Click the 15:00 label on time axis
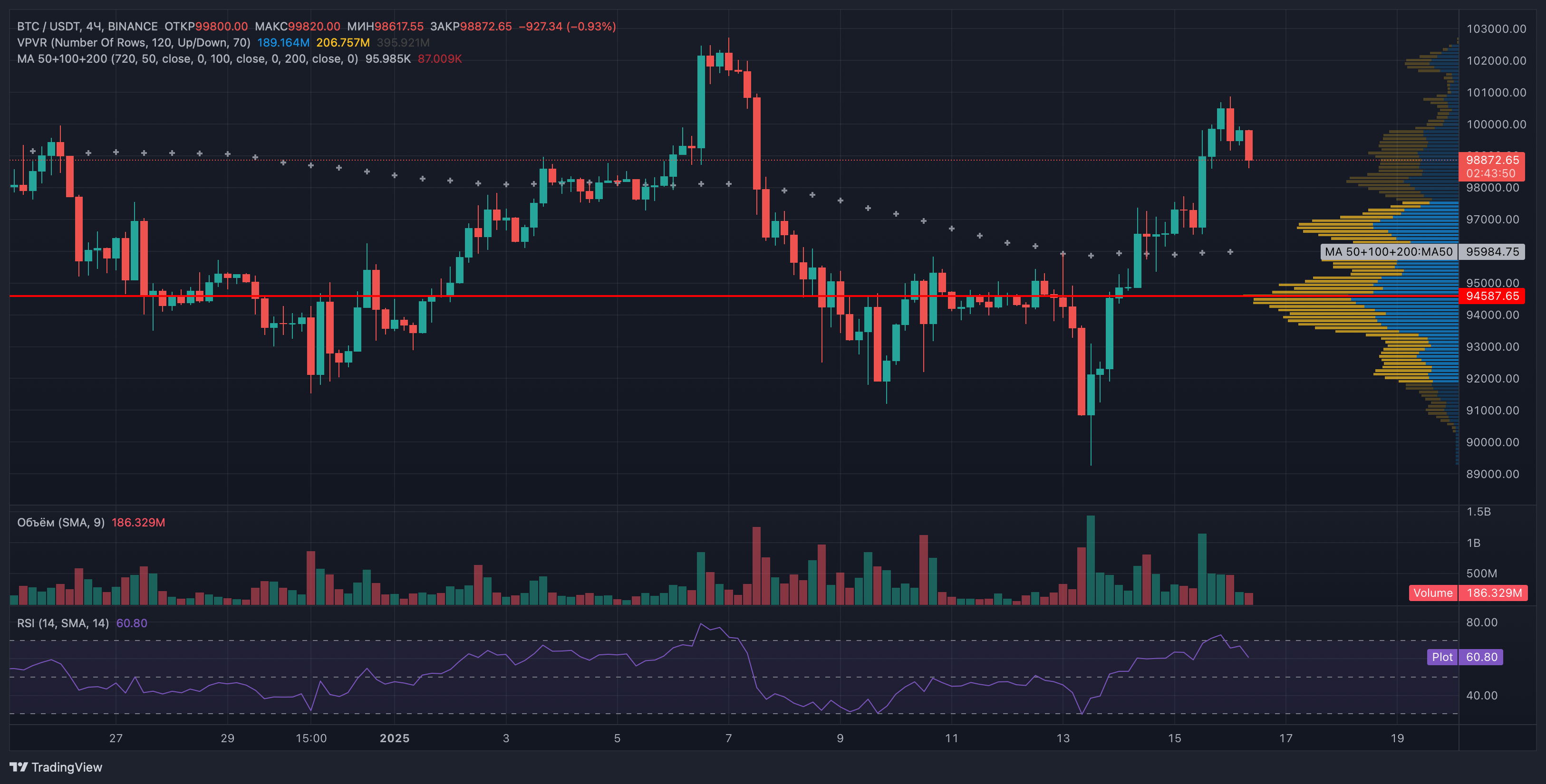 tap(311, 738)
